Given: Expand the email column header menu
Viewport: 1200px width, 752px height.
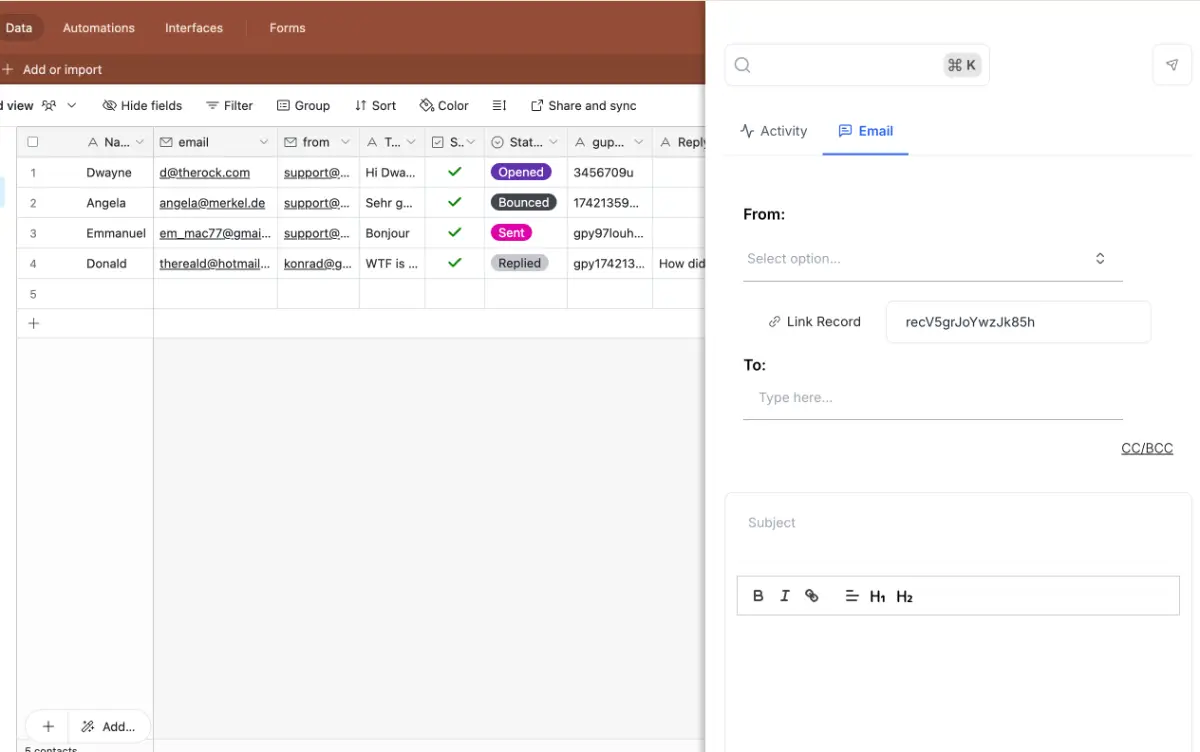Looking at the screenshot, I should (x=263, y=141).
